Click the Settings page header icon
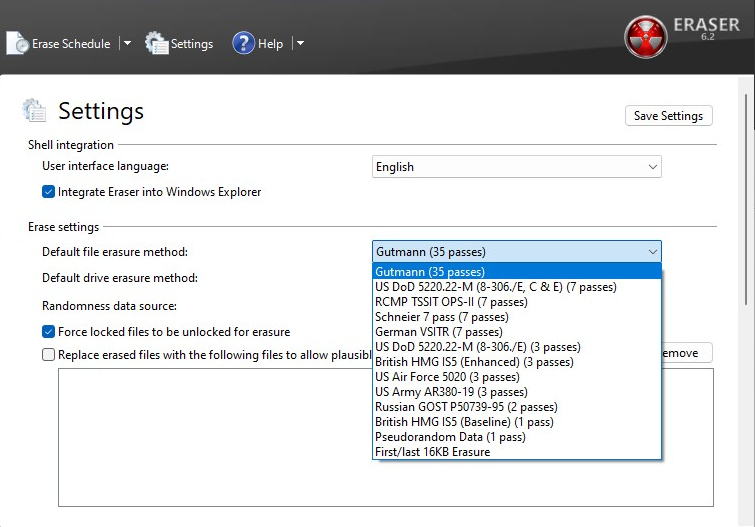The width and height of the screenshot is (755, 527). coord(35,111)
